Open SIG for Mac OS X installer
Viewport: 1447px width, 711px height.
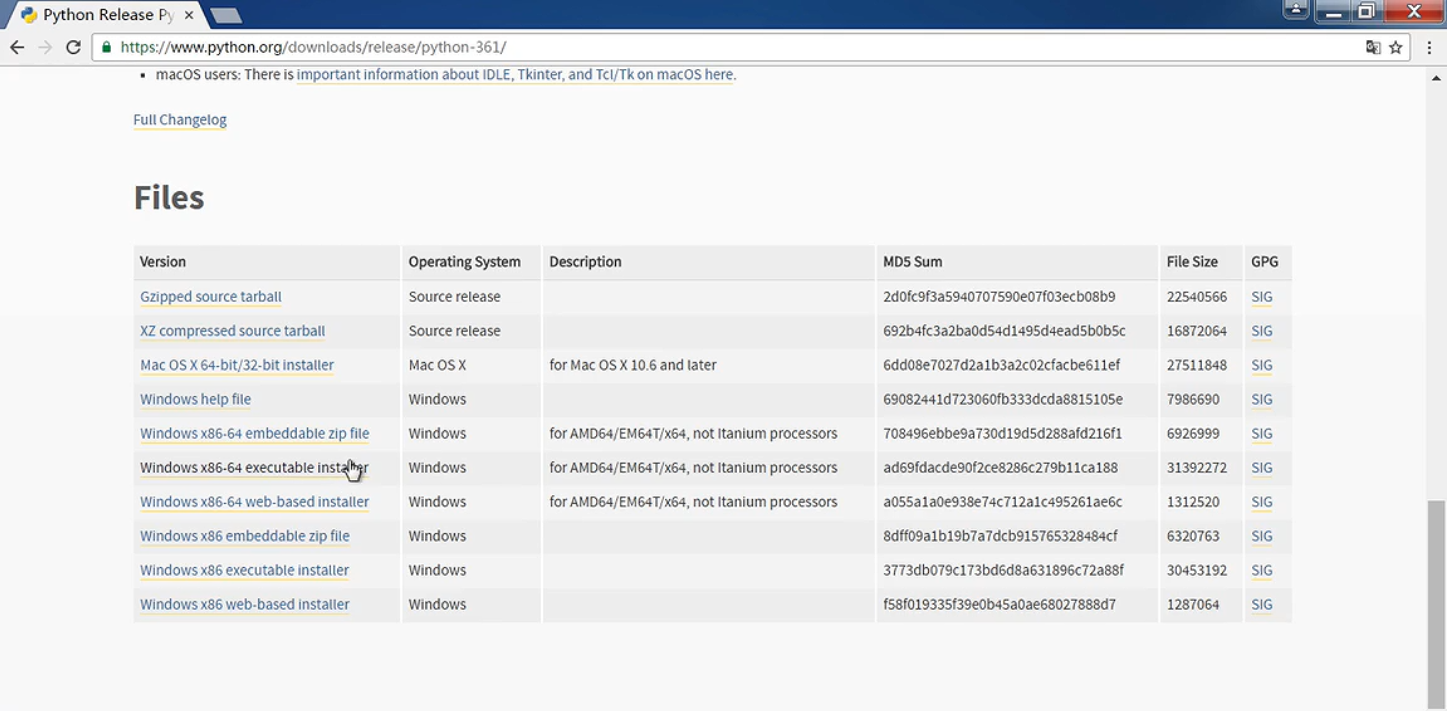[1262, 365]
